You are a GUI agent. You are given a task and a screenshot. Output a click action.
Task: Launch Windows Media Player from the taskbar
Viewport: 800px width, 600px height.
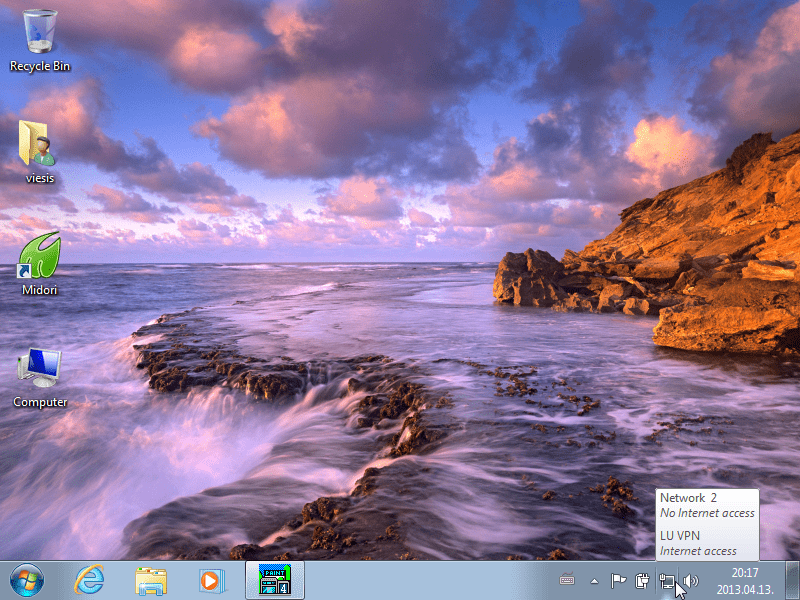point(212,581)
